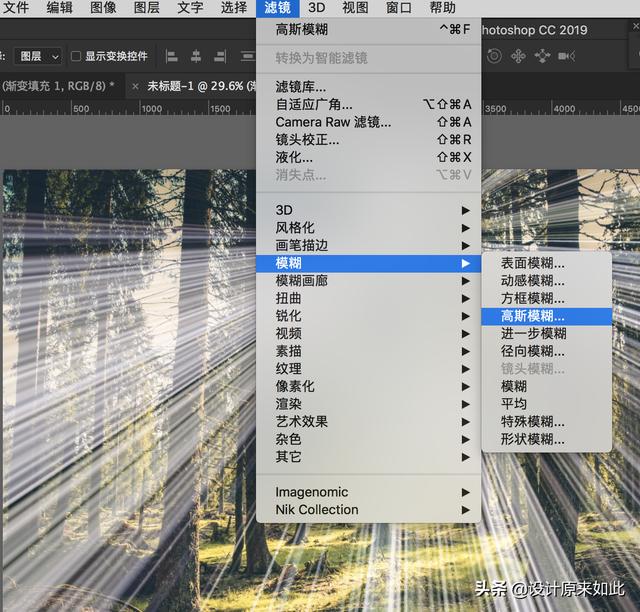This screenshot has width=640, height=612.
Task: Expand the 扭曲 submenu
Action: click(x=369, y=298)
